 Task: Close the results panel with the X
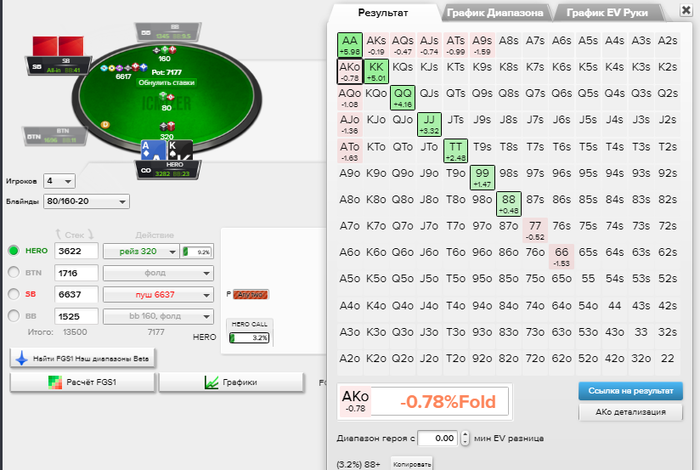pyautogui.click(x=686, y=10)
